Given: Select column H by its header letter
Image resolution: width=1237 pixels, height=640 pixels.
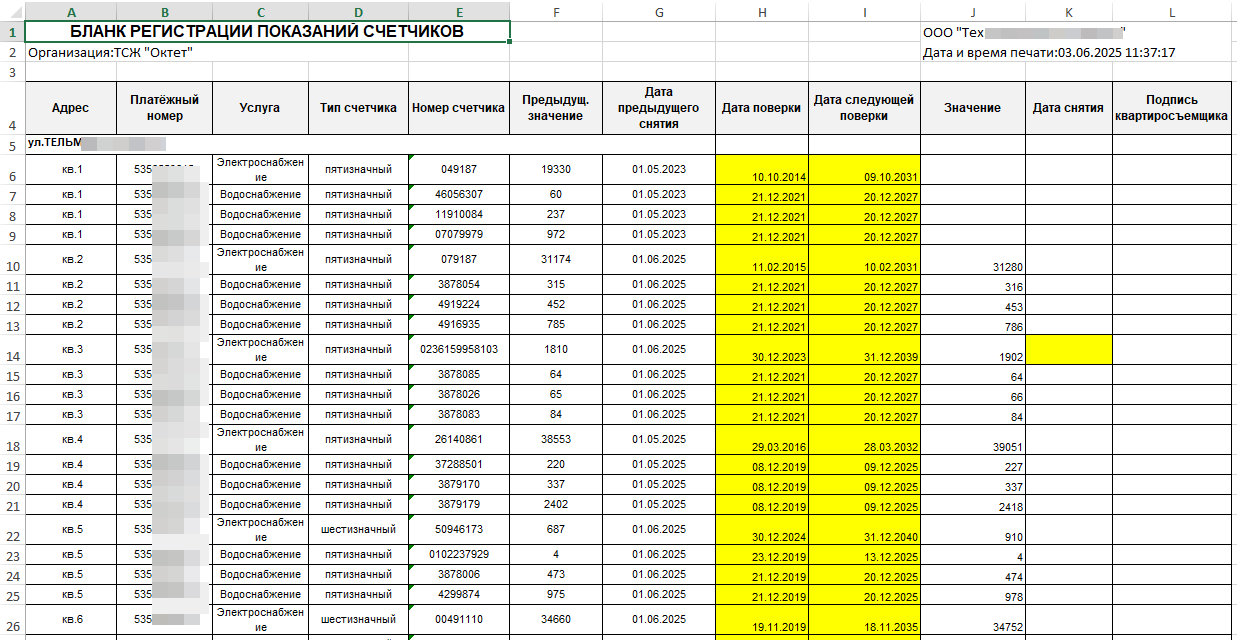Looking at the screenshot, I should 762,12.
